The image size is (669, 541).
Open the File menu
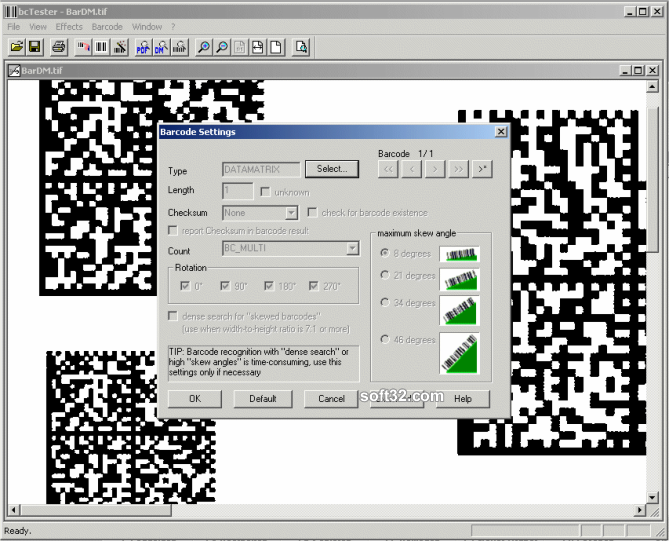coord(14,27)
